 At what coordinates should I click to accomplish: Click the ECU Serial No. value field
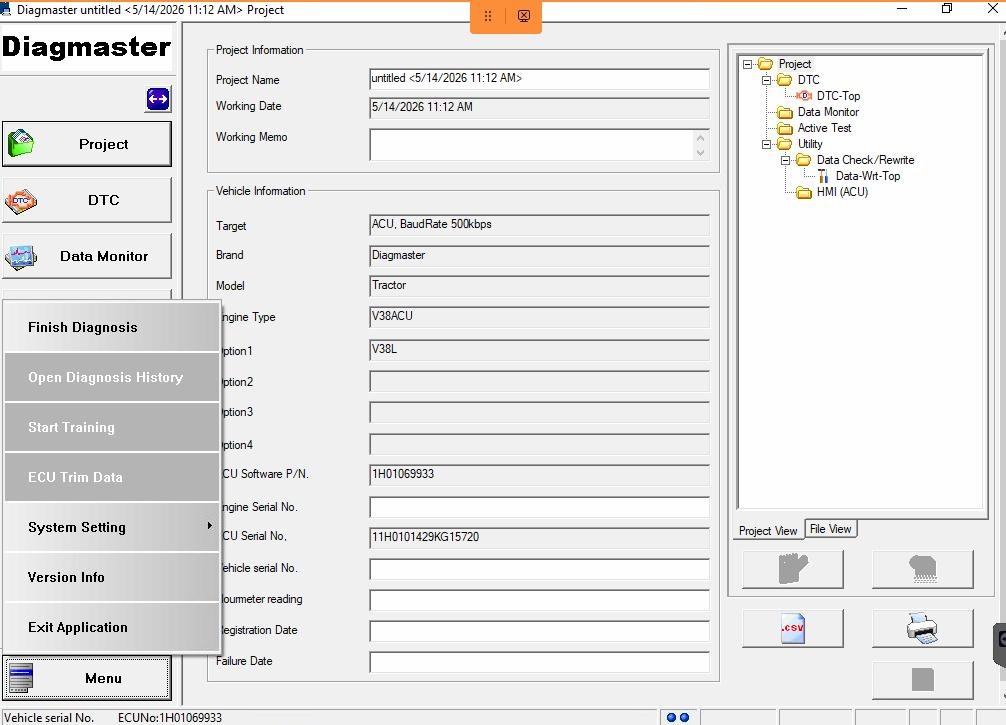pyautogui.click(x=540, y=537)
